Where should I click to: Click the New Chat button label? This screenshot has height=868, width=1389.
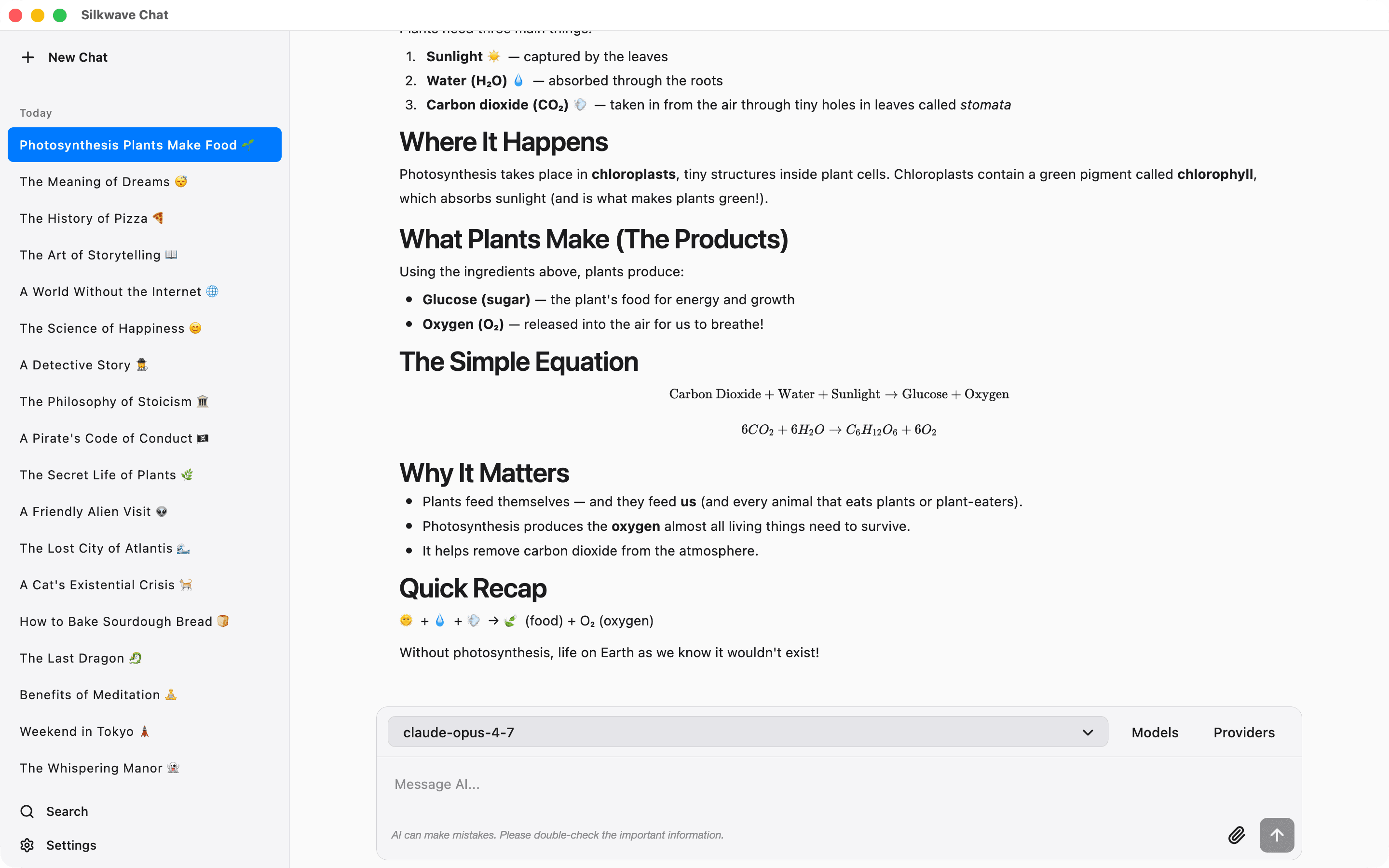click(78, 57)
